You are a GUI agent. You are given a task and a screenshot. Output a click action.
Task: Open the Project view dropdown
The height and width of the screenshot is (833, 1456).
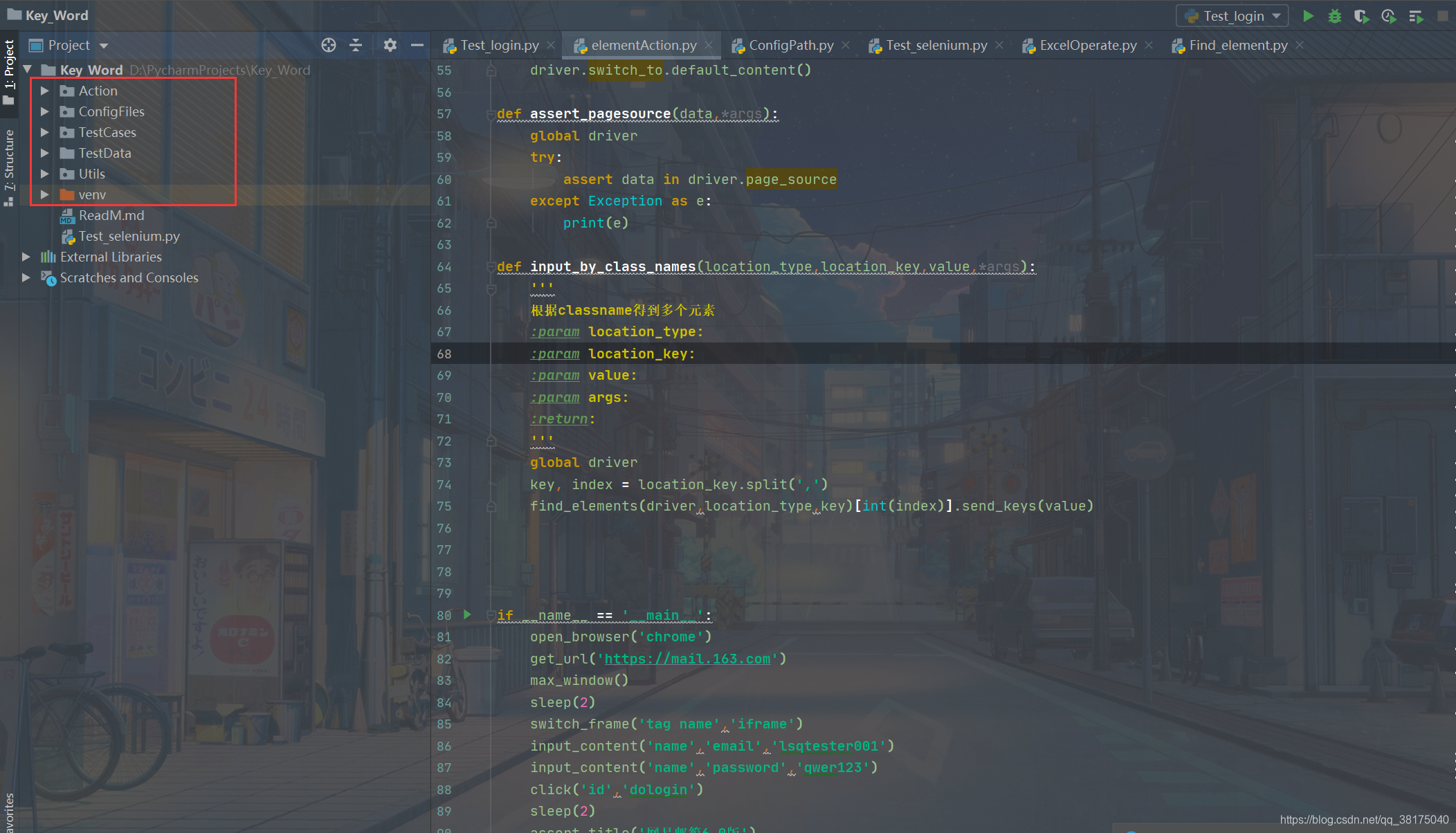[x=104, y=46]
